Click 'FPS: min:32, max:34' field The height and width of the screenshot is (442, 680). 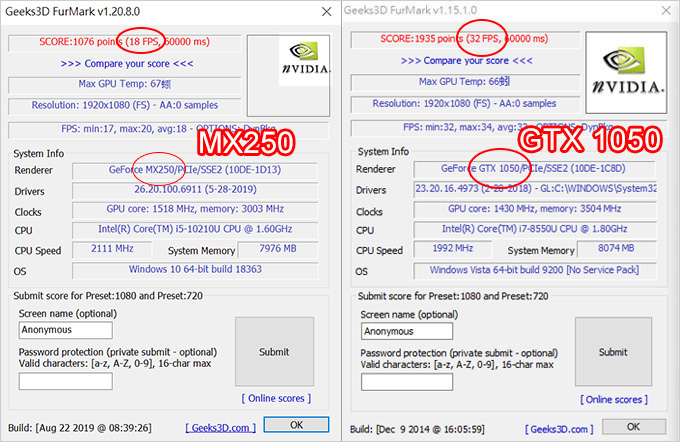point(507,128)
